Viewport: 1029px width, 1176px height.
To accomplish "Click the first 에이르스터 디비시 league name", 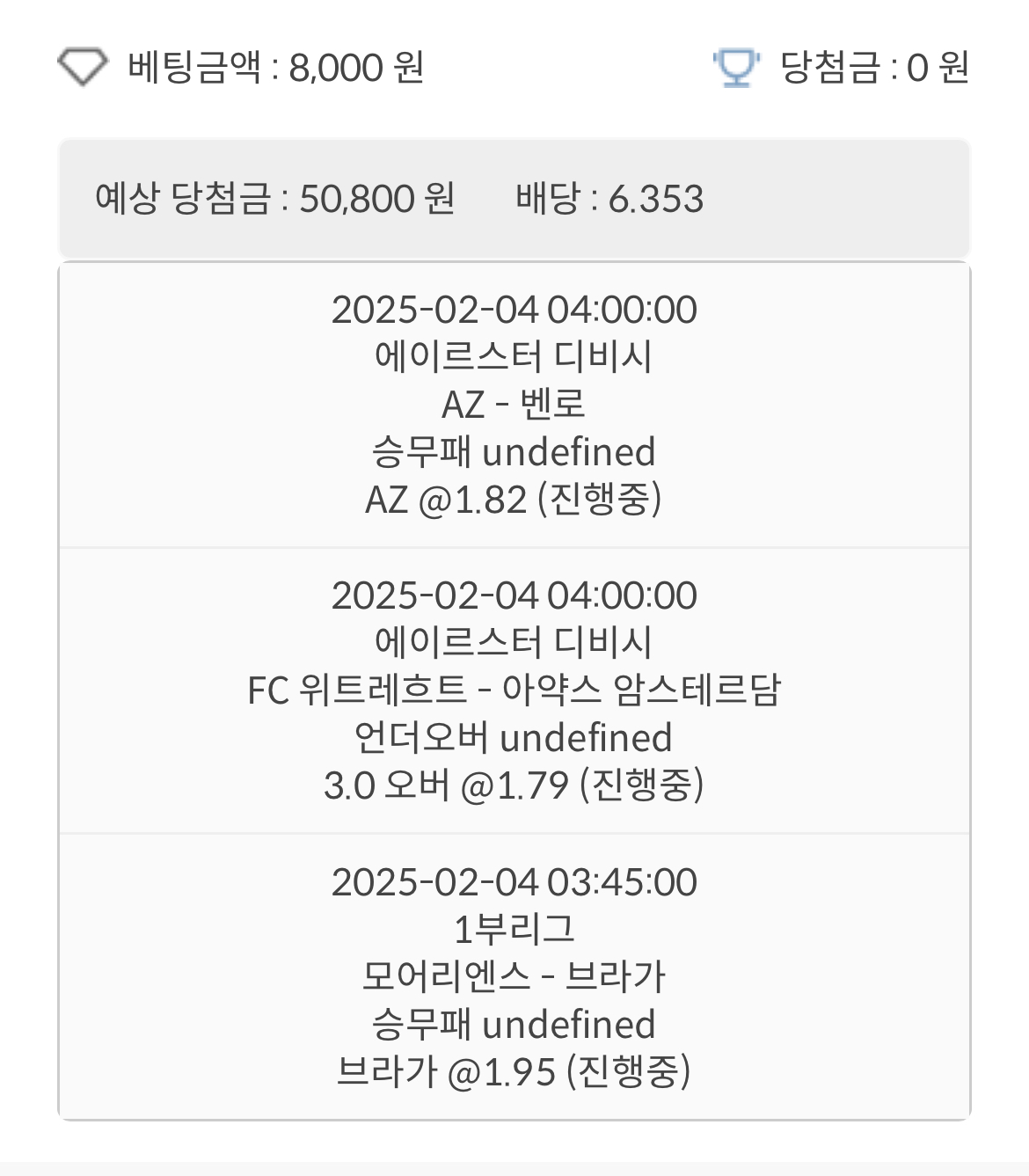I will pos(514,357).
